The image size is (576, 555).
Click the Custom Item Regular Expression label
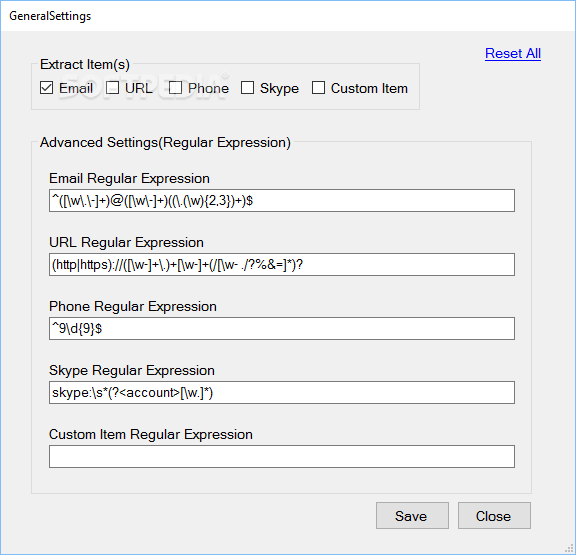(x=151, y=435)
